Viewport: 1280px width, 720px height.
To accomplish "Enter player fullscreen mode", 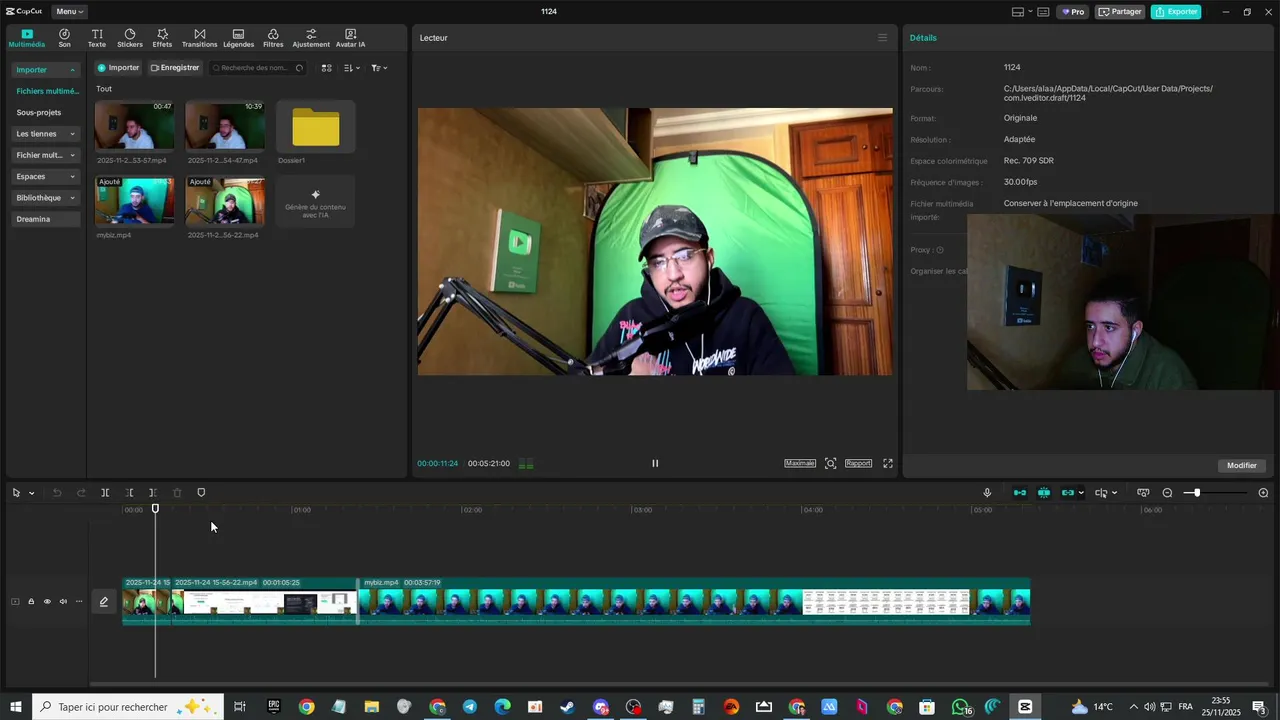I will tap(887, 463).
